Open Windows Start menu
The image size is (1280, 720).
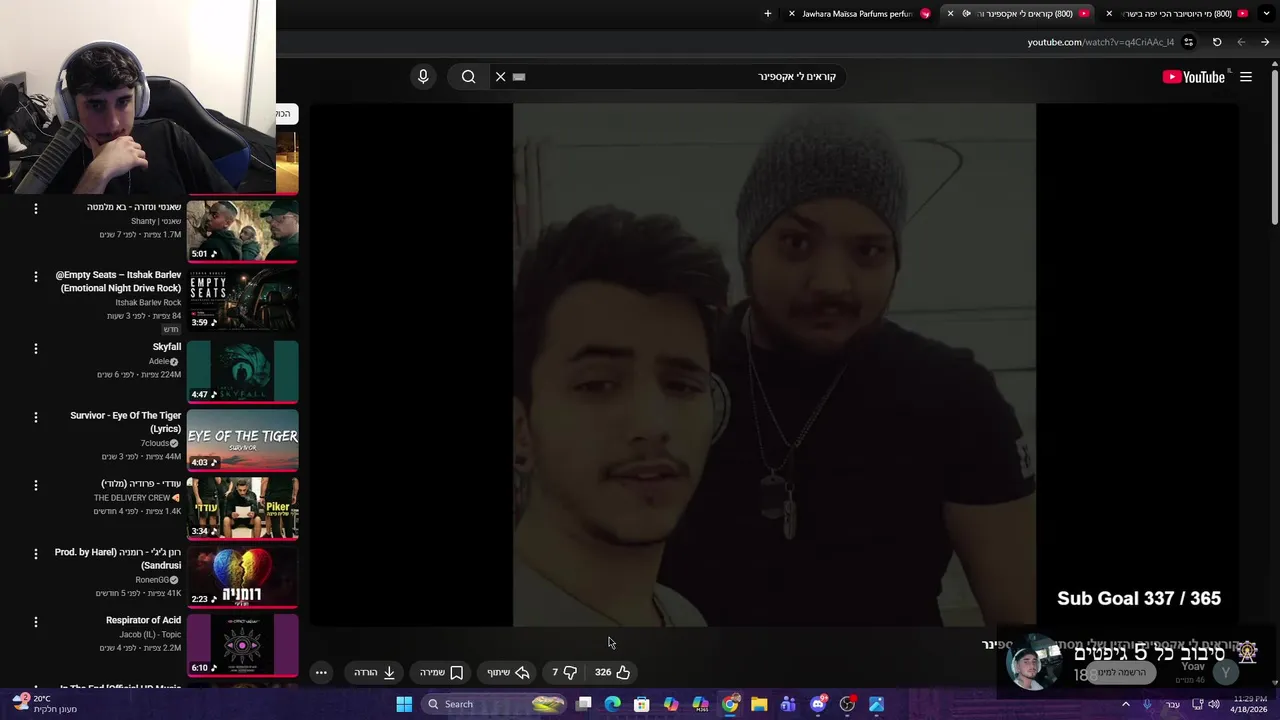pos(404,704)
